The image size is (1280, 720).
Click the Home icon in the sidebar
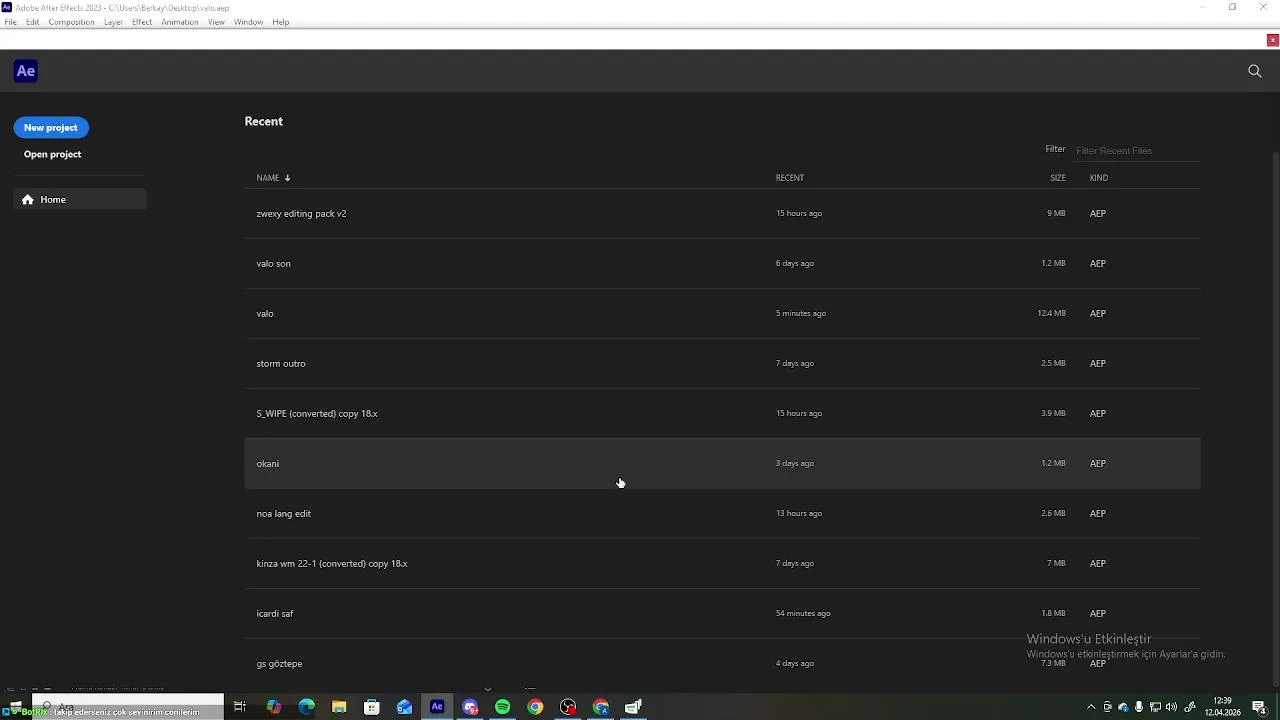pyautogui.click(x=28, y=200)
